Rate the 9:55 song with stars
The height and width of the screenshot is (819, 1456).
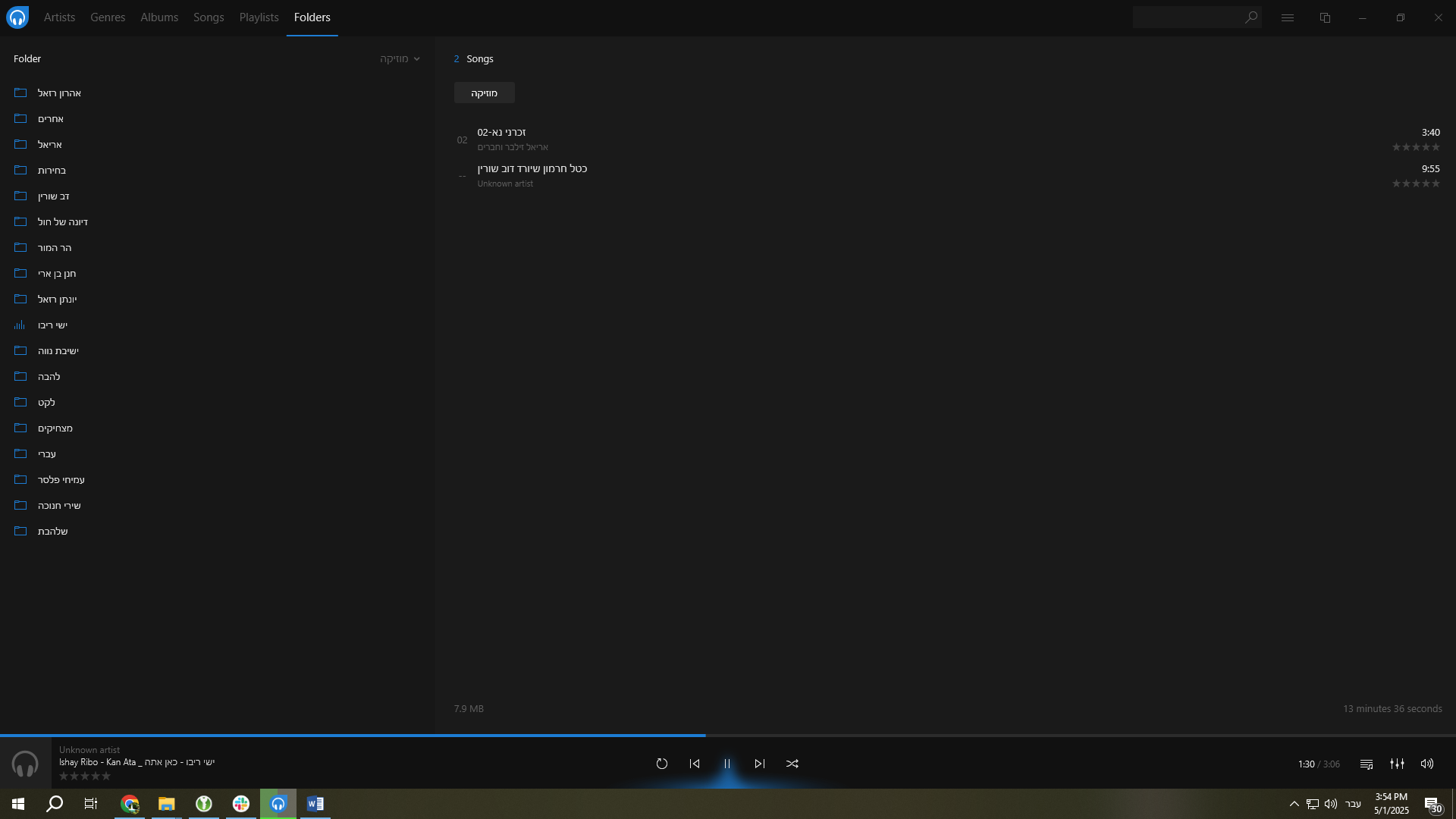click(1416, 184)
